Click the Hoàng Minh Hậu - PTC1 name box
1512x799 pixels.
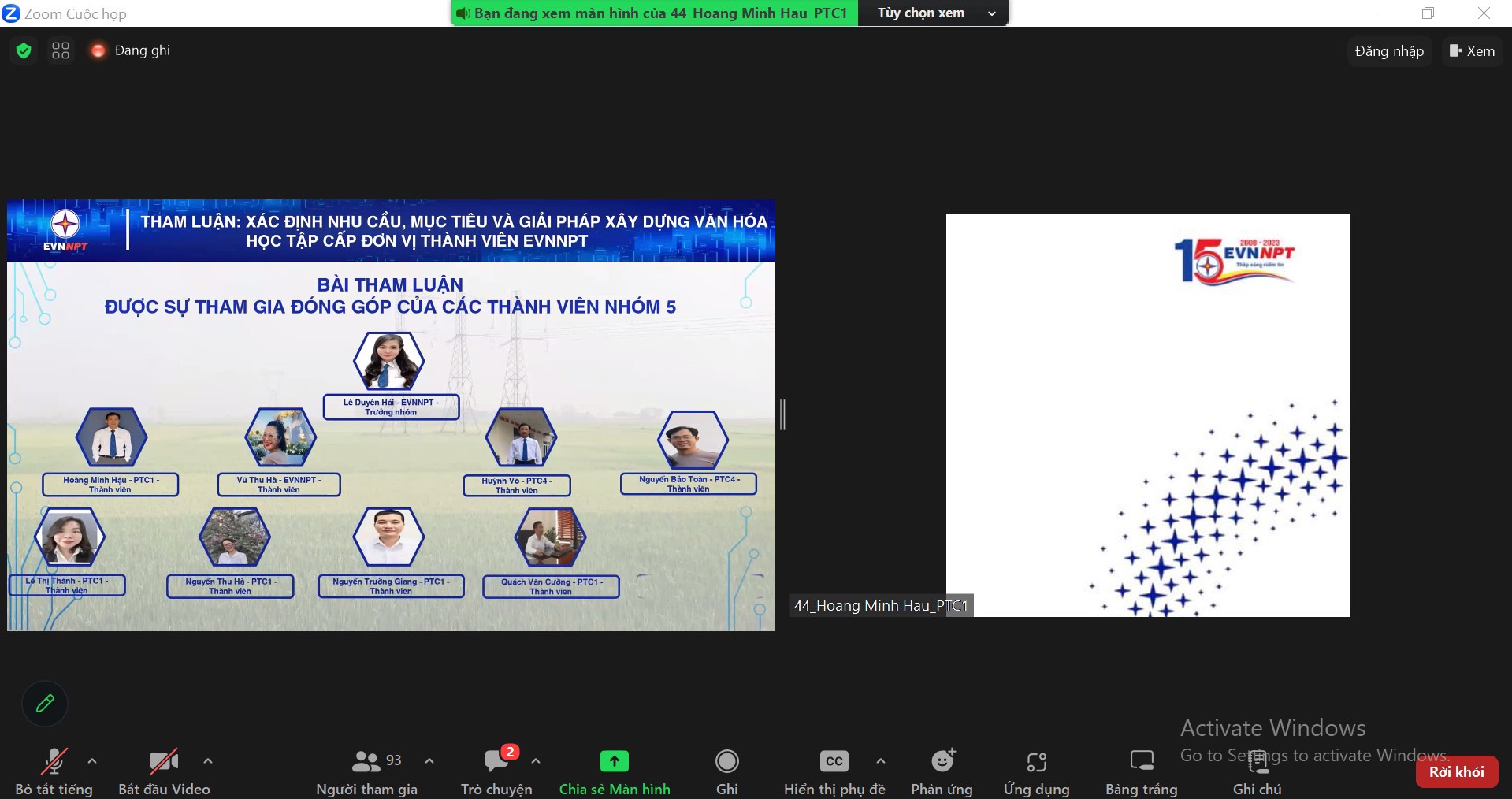click(x=110, y=485)
